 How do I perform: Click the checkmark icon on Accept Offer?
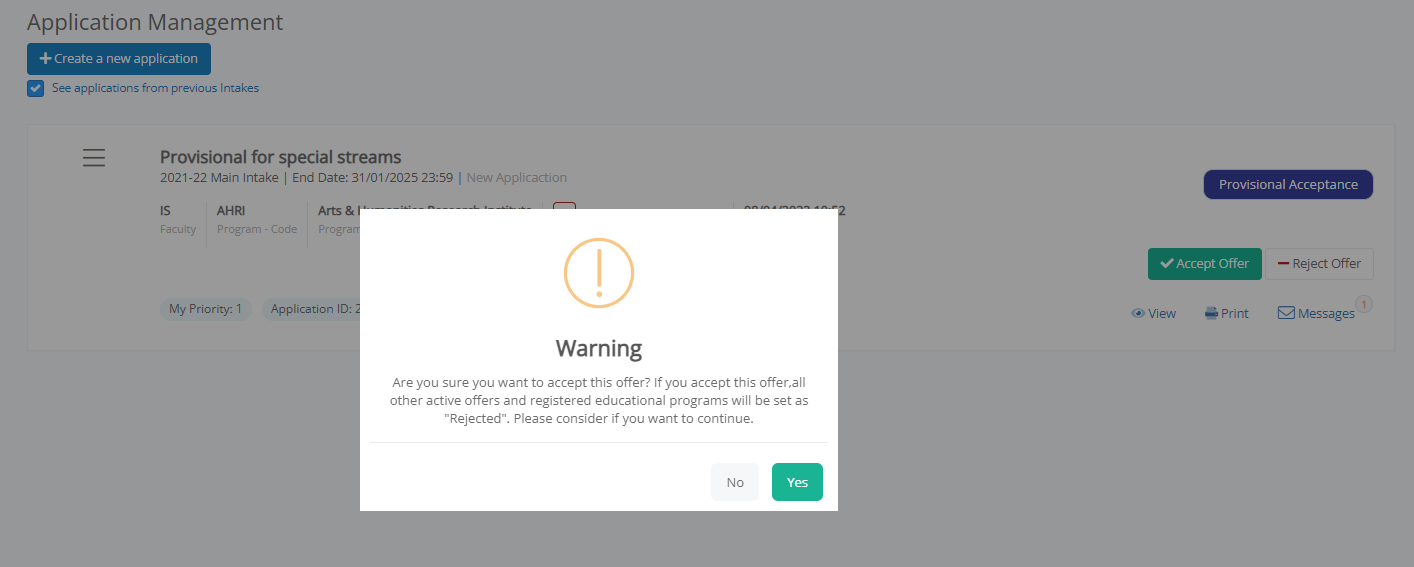tap(1166, 264)
